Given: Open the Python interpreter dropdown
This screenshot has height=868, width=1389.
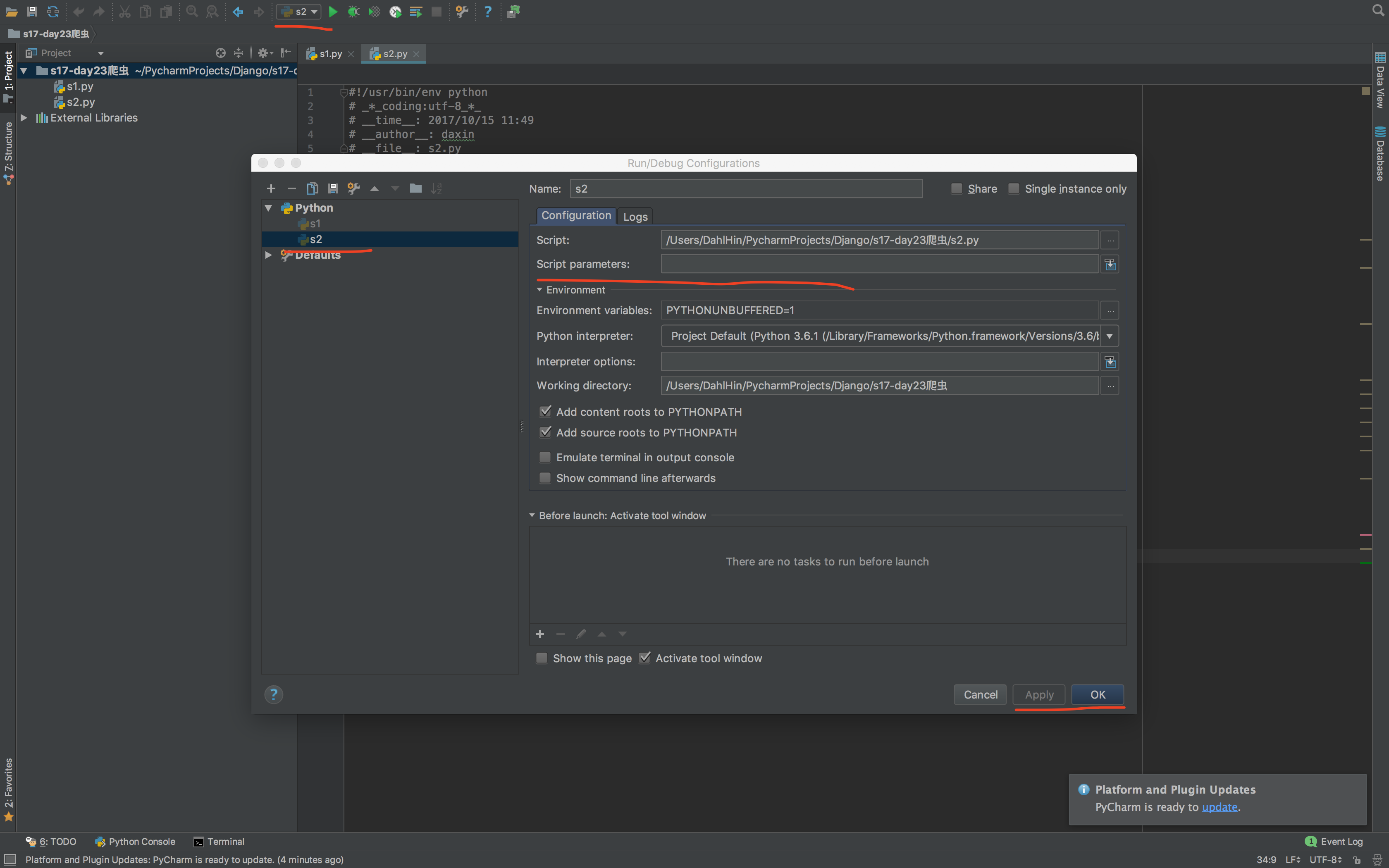Looking at the screenshot, I should [x=1110, y=336].
